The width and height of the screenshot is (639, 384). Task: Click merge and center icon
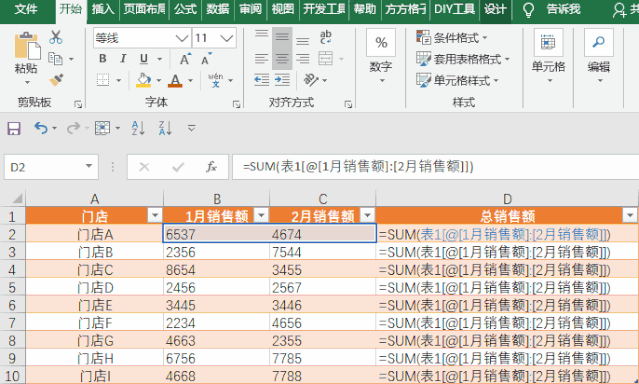(x=326, y=59)
